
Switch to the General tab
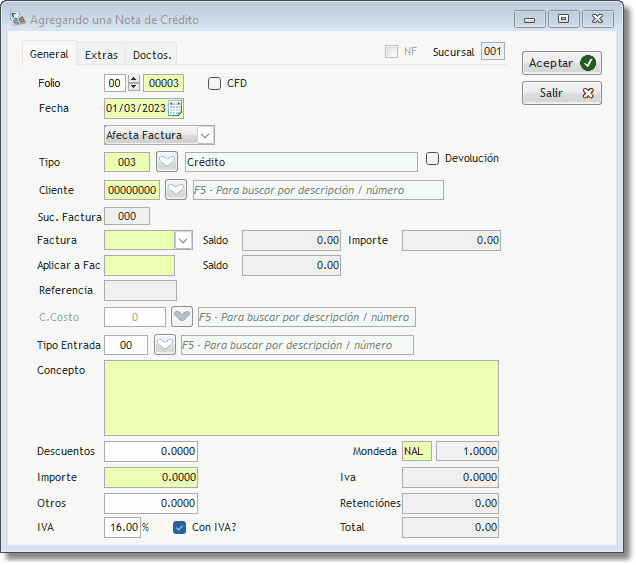click(x=49, y=54)
